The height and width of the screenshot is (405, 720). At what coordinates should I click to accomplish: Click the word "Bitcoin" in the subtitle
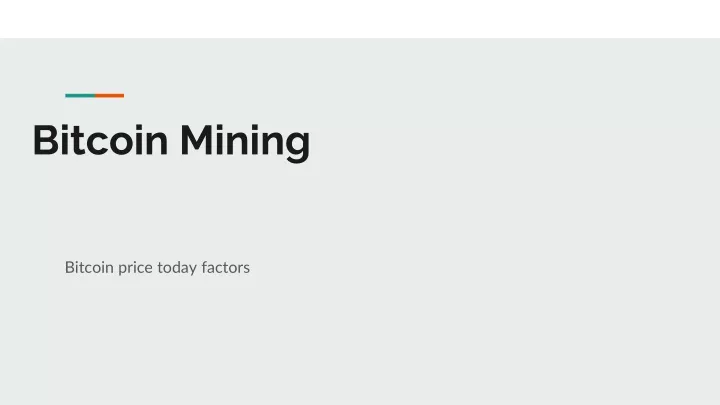(89, 267)
